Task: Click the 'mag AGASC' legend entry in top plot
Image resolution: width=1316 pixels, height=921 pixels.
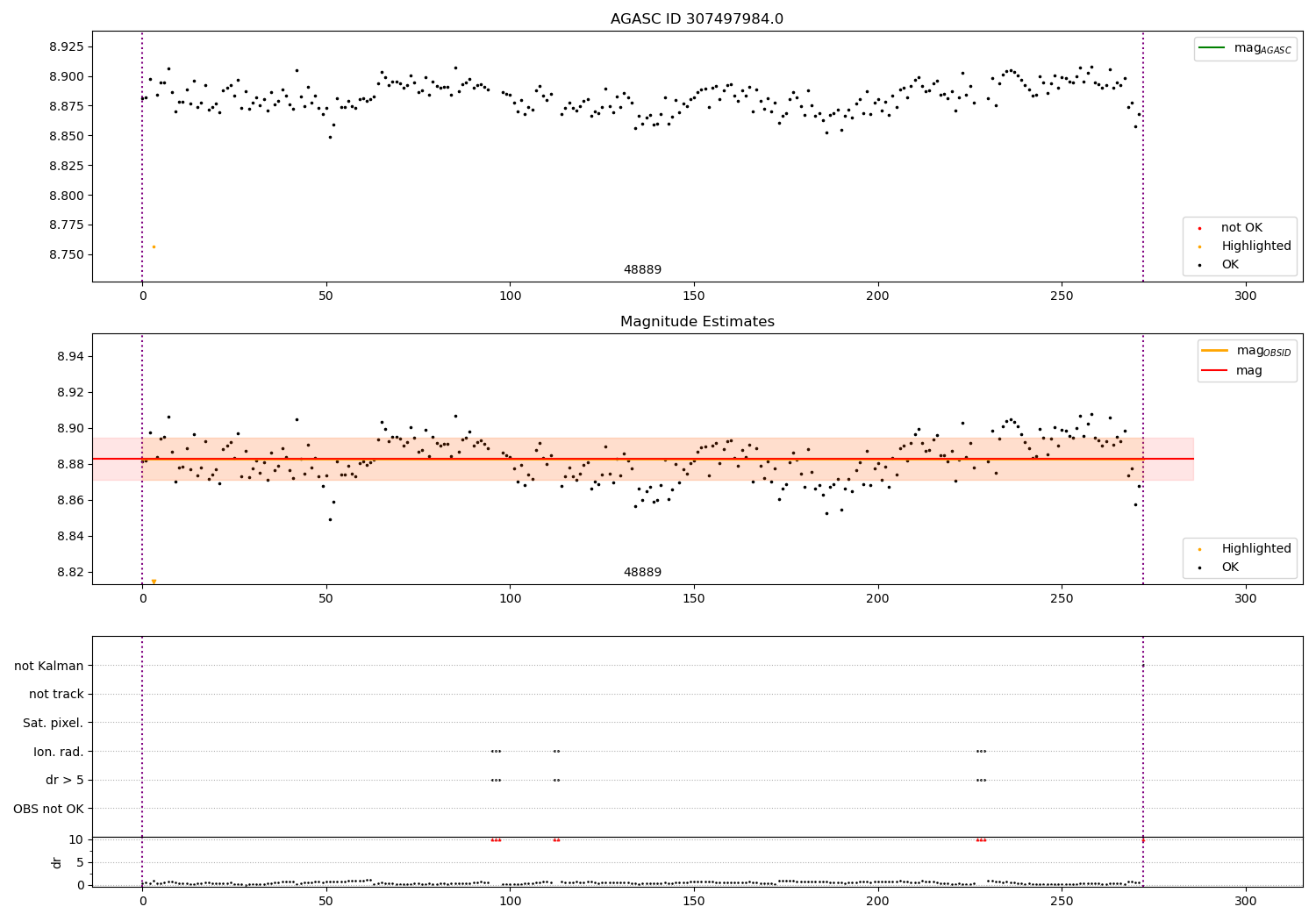Action: click(1245, 48)
